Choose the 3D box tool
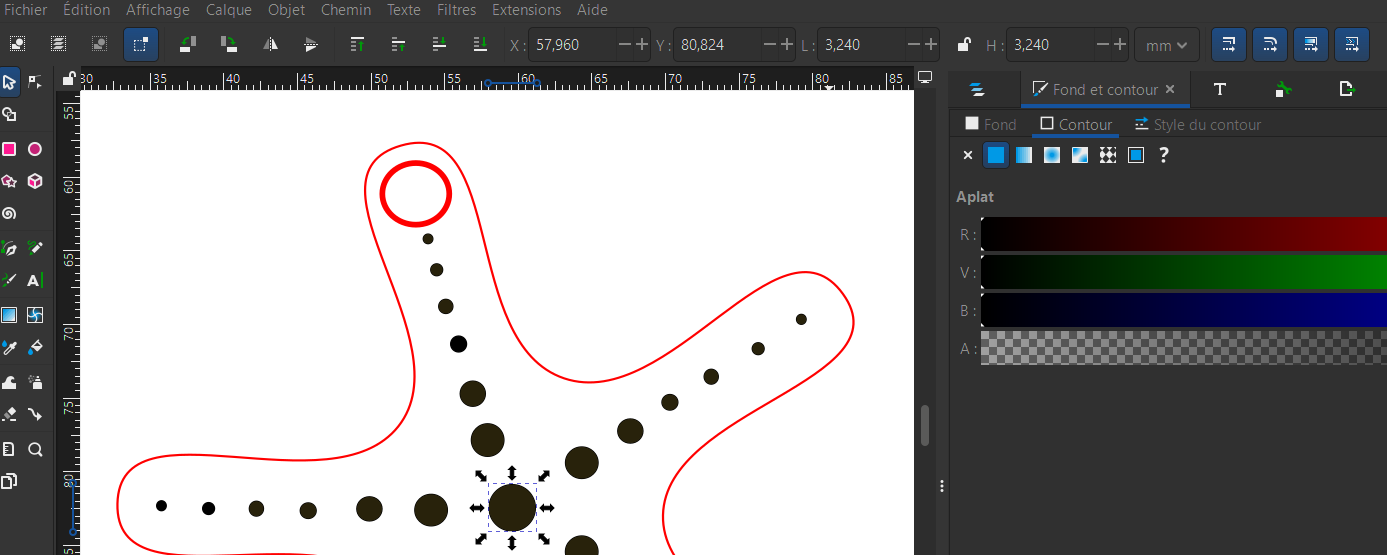Viewport: 1387px width, 555px height. [35, 181]
